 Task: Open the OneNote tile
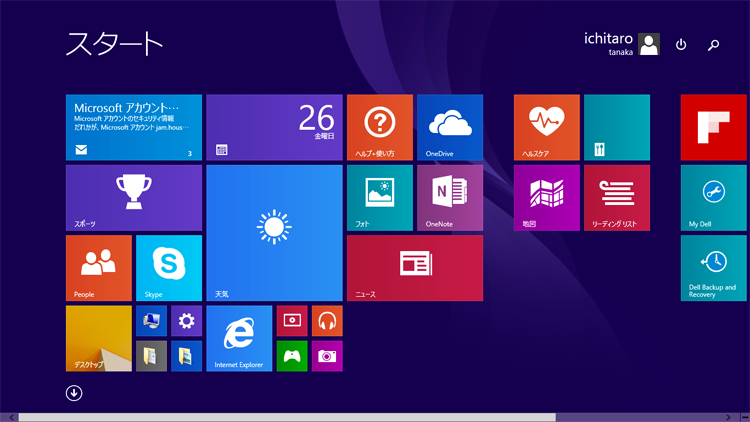point(449,198)
